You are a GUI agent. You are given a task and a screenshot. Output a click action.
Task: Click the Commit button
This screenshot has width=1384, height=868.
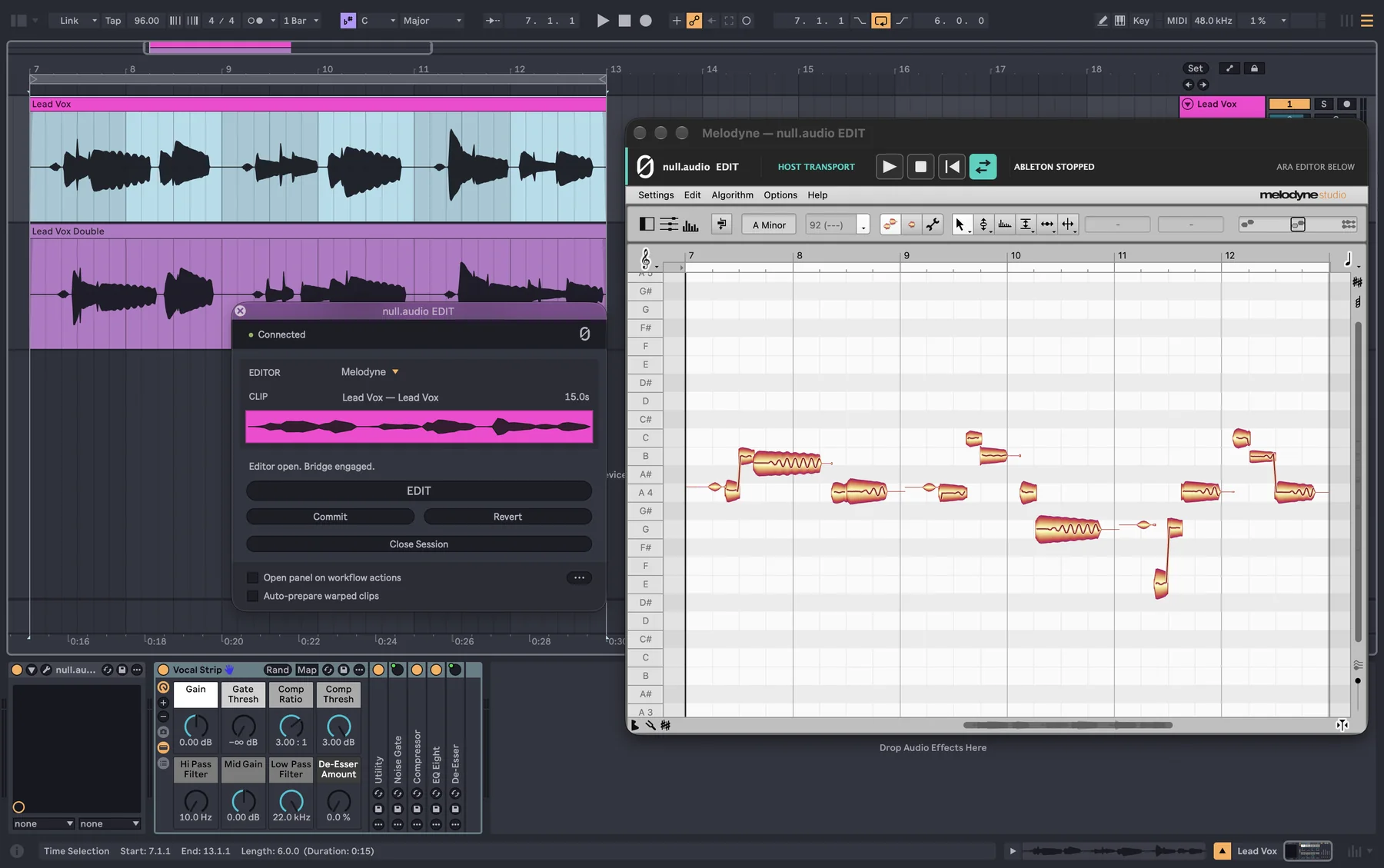point(330,517)
